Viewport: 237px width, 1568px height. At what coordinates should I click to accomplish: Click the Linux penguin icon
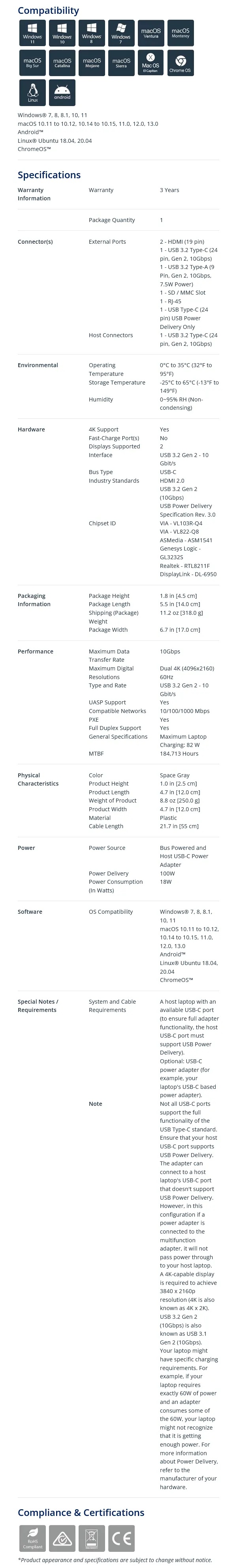tap(32, 93)
